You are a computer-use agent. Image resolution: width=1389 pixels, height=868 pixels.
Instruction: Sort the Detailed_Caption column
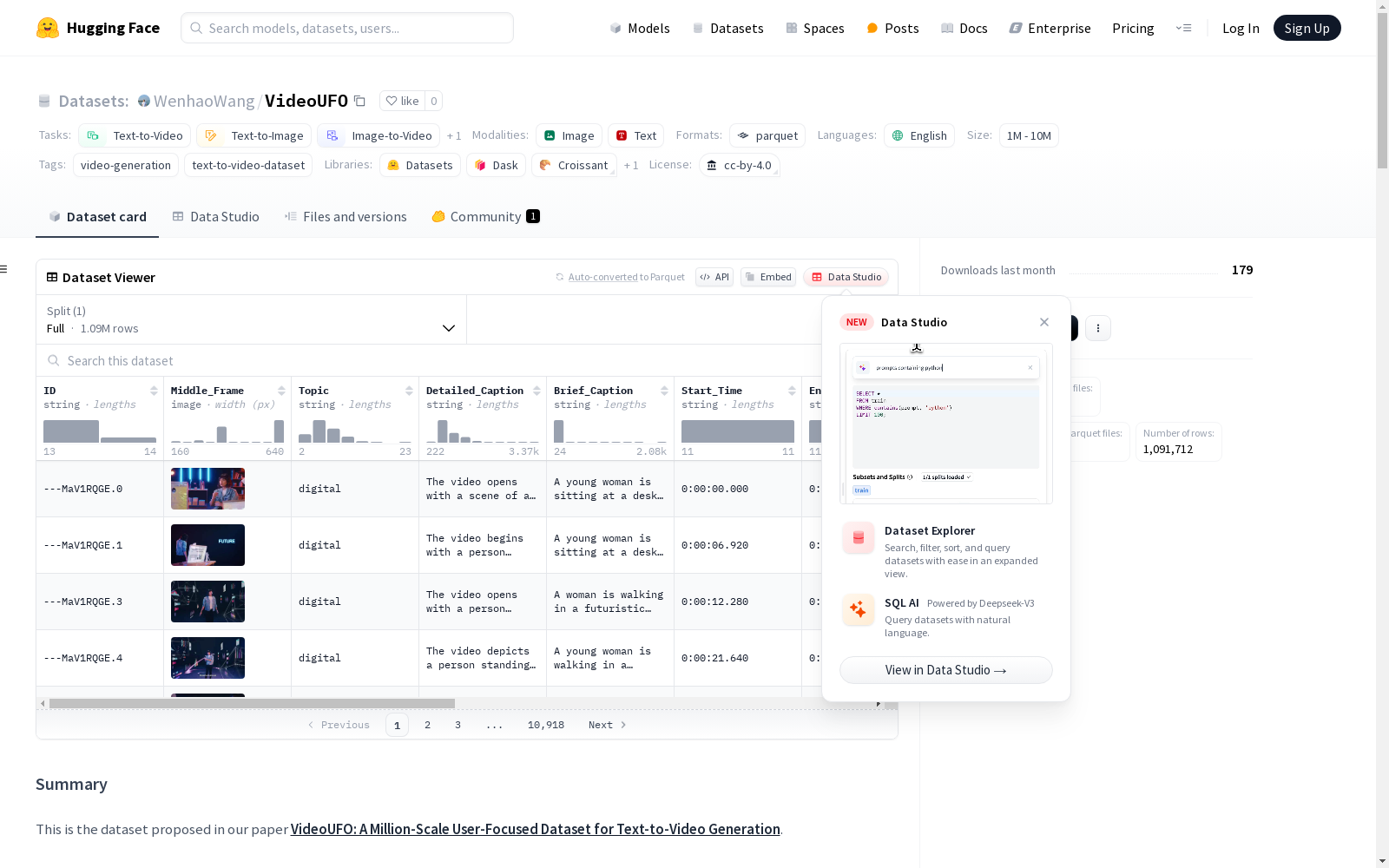(537, 391)
